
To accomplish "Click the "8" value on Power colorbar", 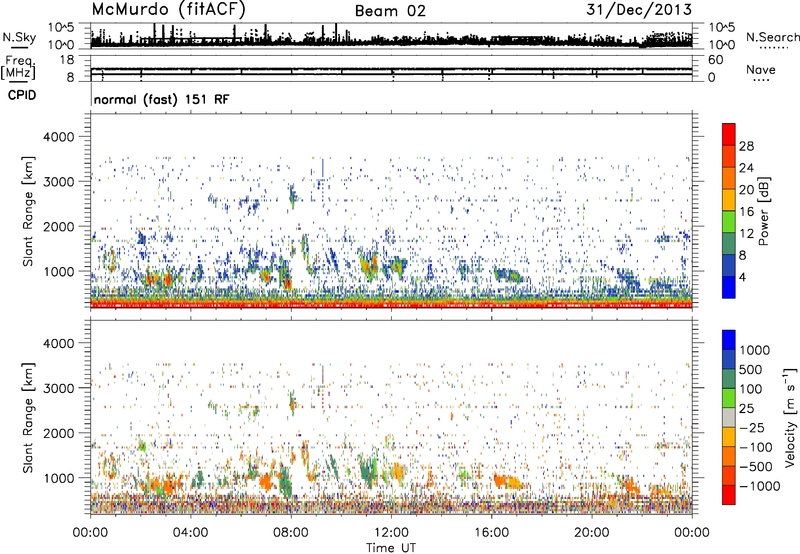I will pos(743,255).
